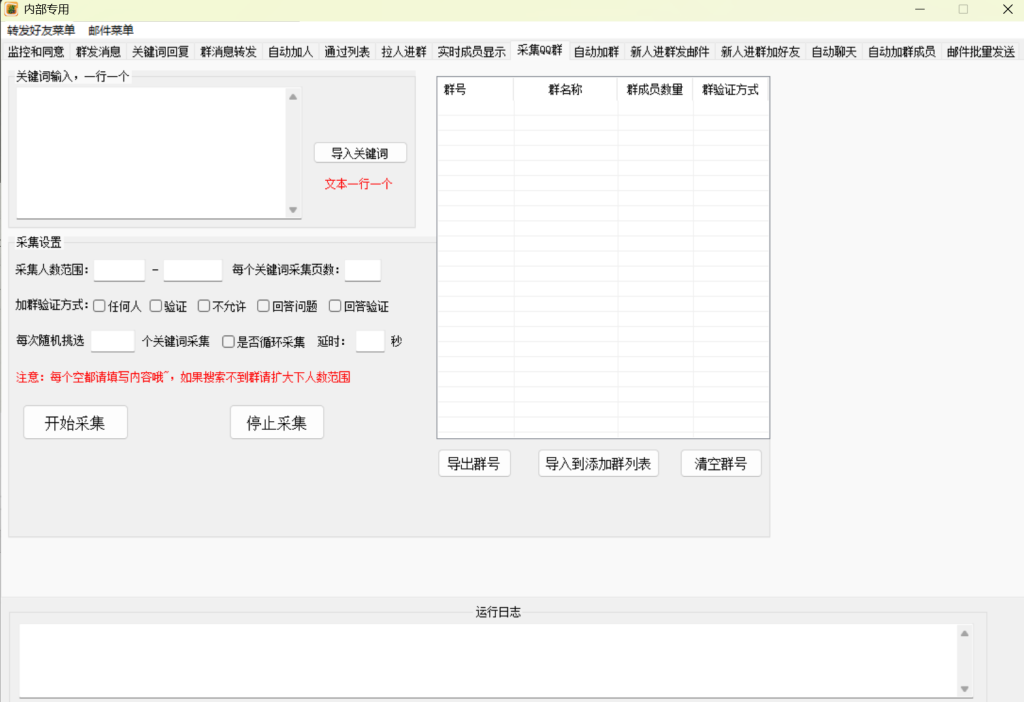This screenshot has width=1024, height=702.
Task: Click the 开始采集 button
Action: pyautogui.click(x=75, y=423)
